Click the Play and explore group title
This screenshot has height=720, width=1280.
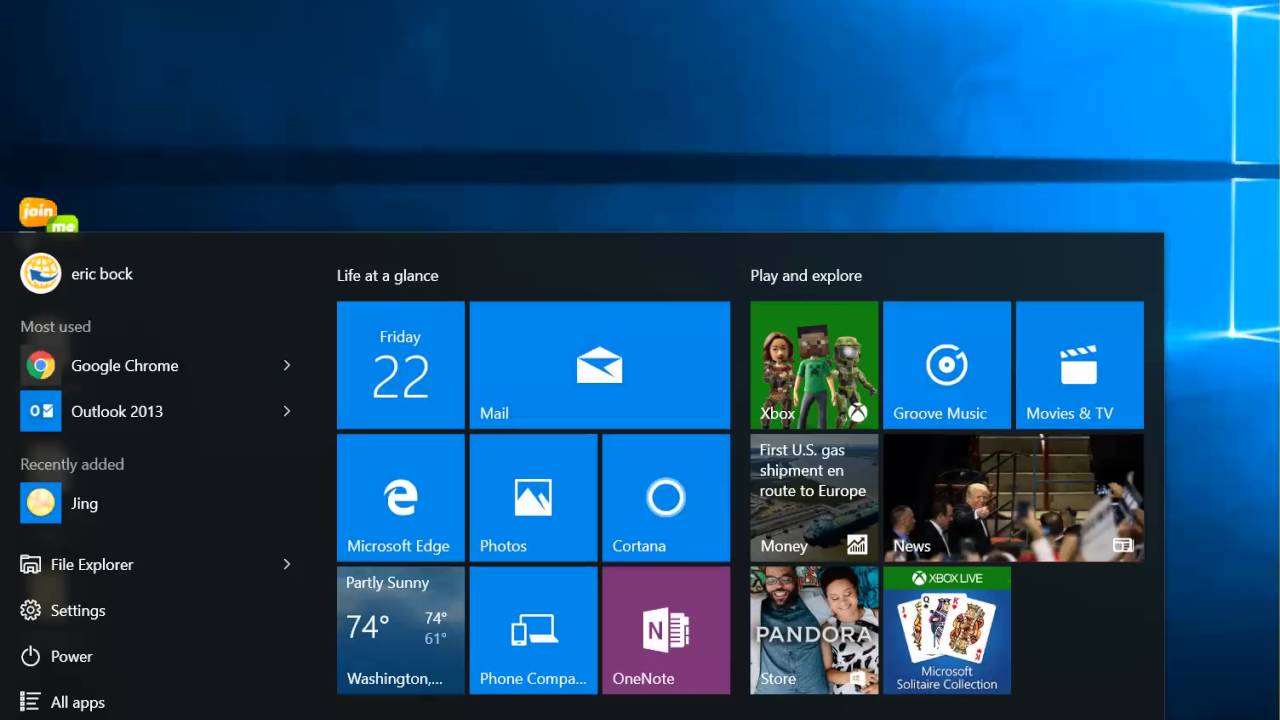point(806,275)
